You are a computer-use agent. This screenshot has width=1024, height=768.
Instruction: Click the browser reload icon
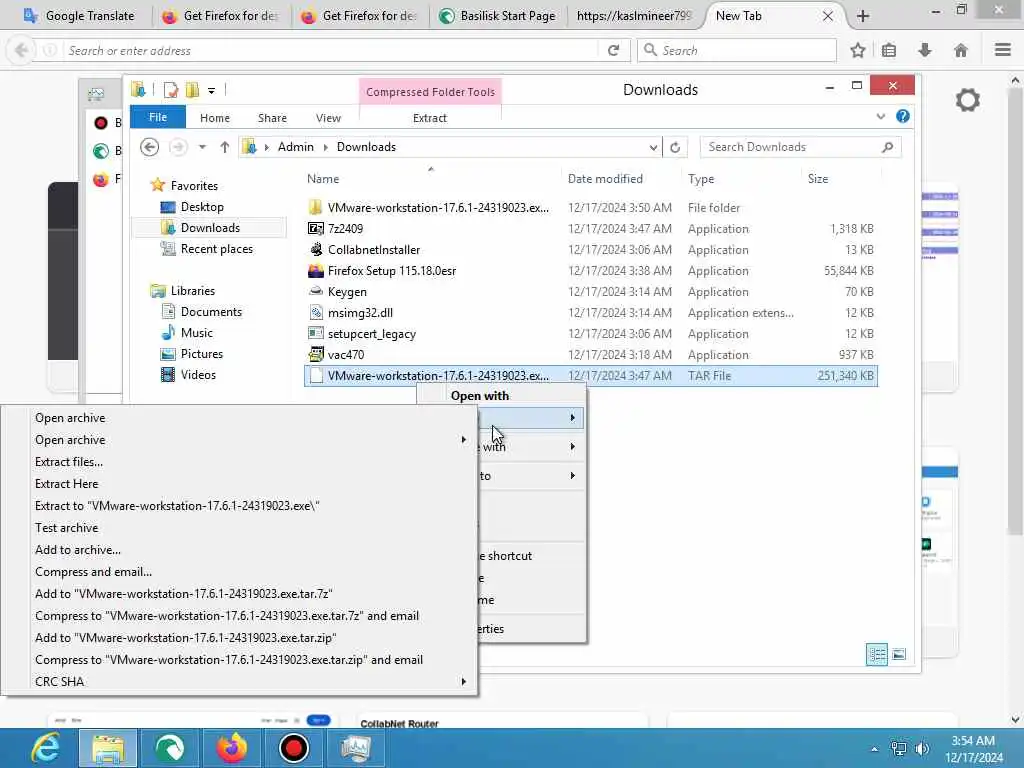coord(613,50)
